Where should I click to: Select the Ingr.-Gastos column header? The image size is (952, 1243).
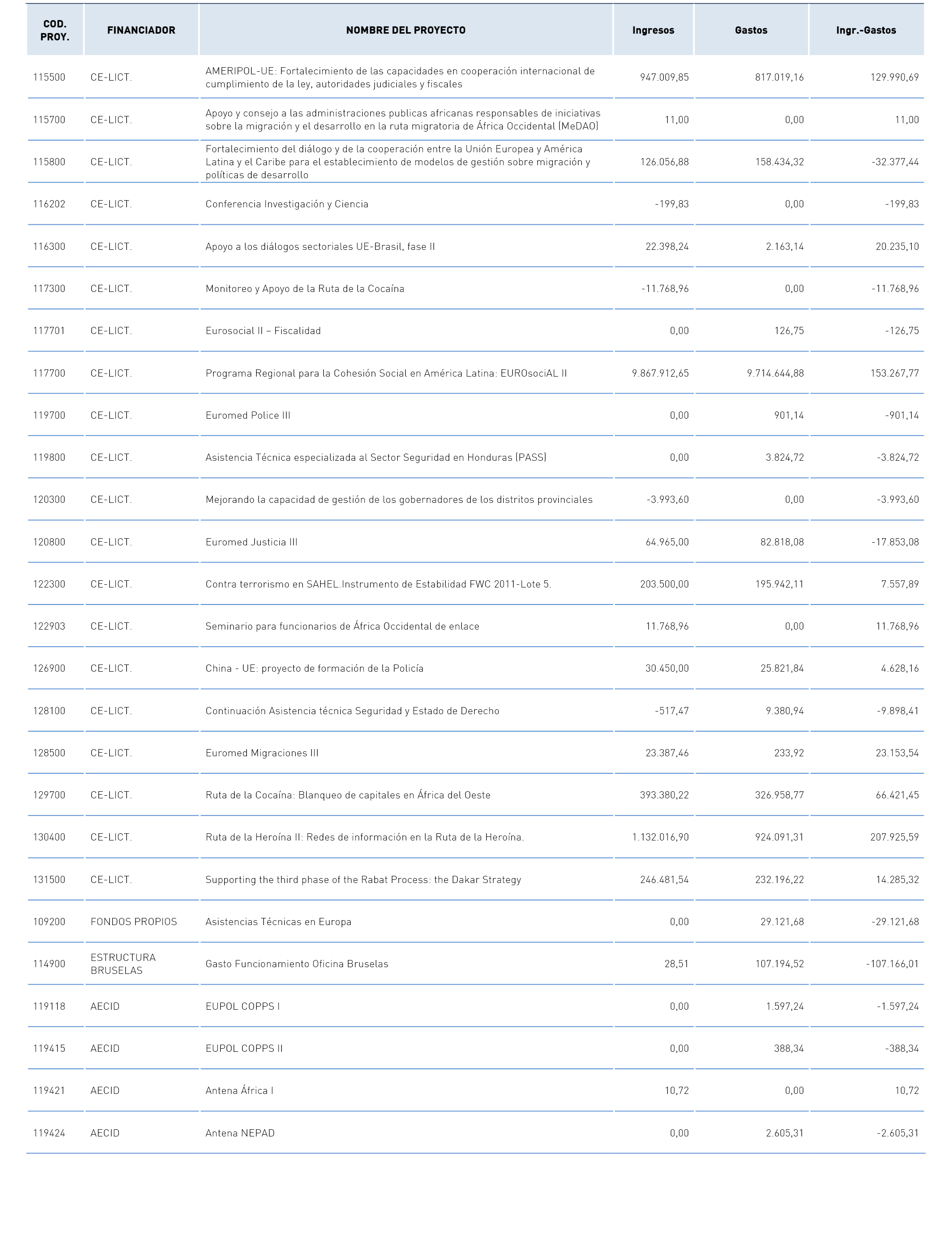click(866, 30)
